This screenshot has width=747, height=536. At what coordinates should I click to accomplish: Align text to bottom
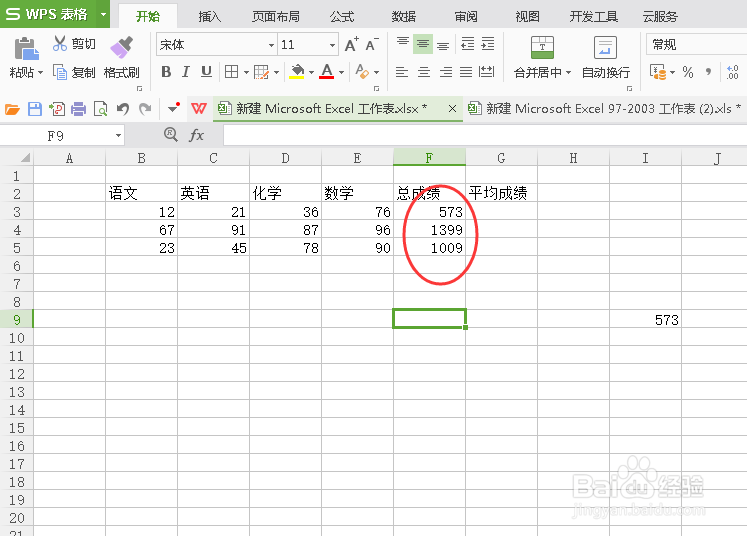pos(443,44)
